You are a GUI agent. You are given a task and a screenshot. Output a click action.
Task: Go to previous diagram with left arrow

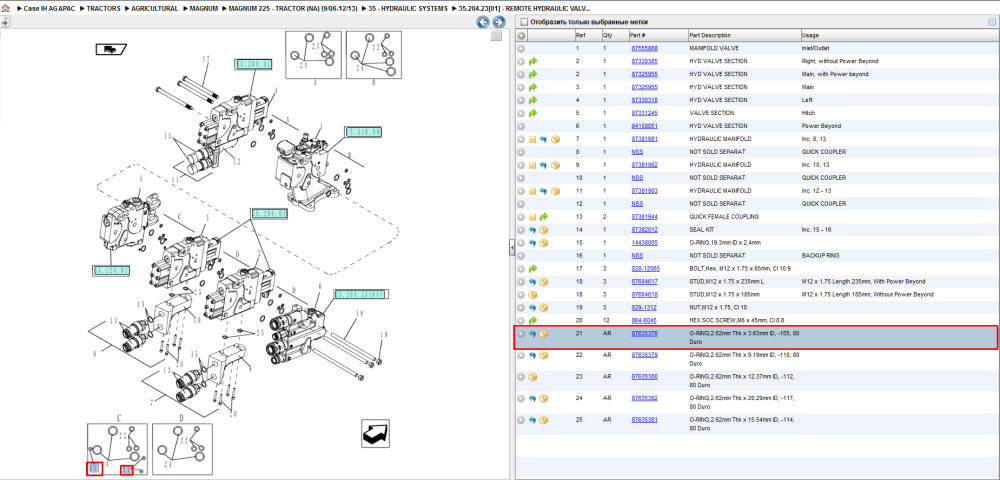click(x=483, y=22)
